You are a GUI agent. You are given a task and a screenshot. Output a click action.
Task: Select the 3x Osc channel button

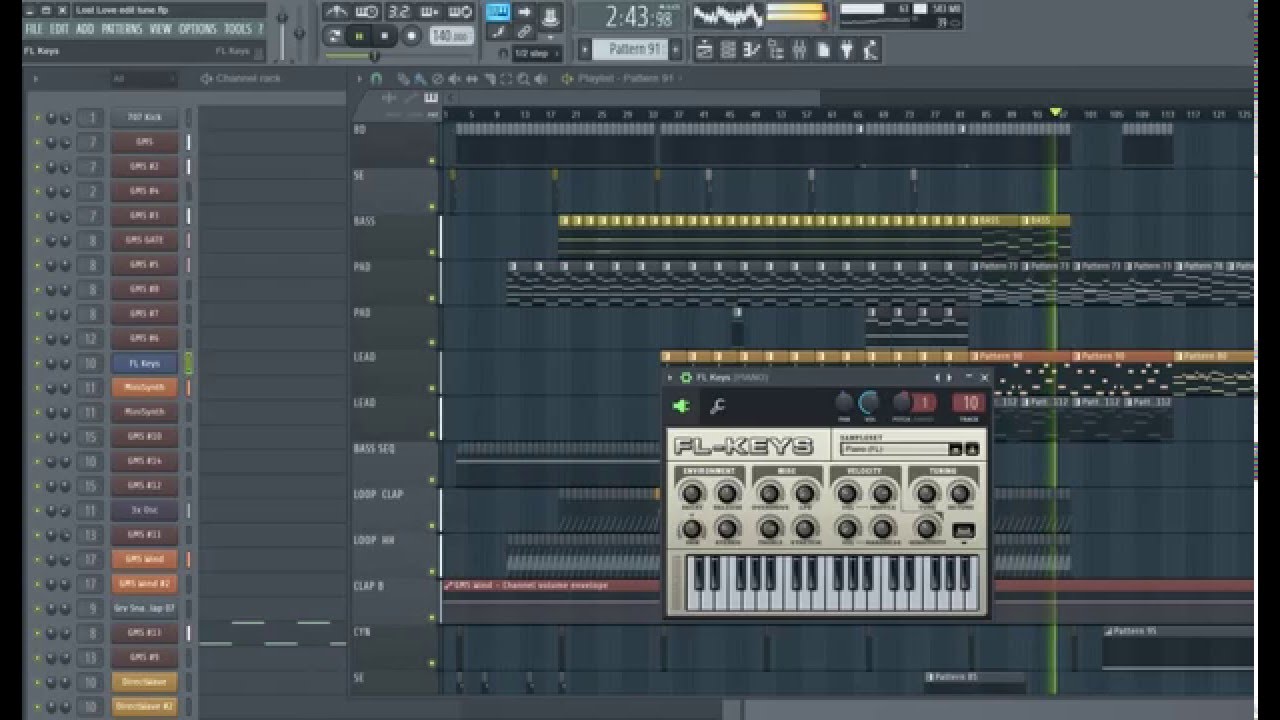[144, 510]
